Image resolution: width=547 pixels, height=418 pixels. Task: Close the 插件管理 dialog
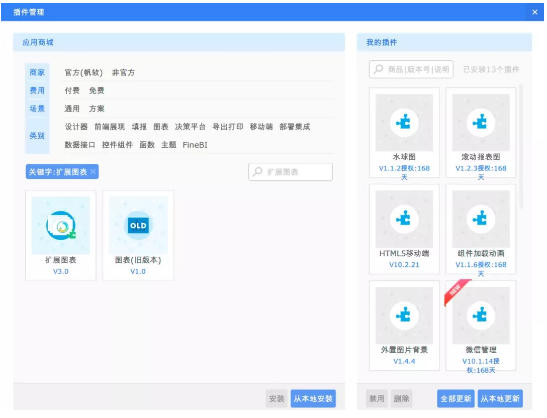pyautogui.click(x=535, y=12)
